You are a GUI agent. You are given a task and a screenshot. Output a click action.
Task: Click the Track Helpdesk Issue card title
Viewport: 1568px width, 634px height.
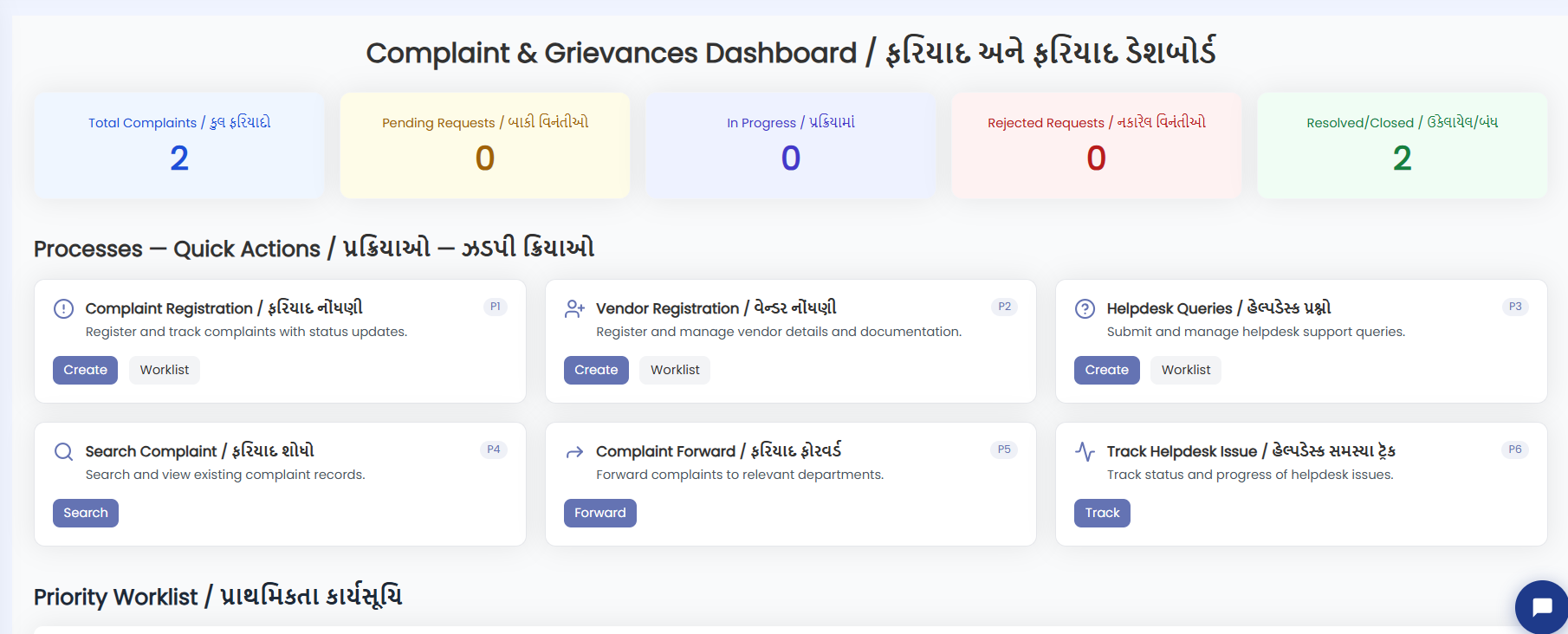tap(1251, 451)
